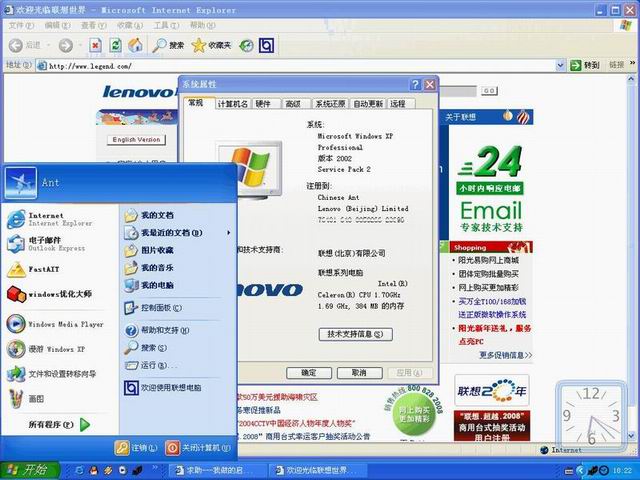This screenshot has width=640, height=480.
Task: Click 关闭计算机 (Turn Off) in Start menu
Action: 199,448
